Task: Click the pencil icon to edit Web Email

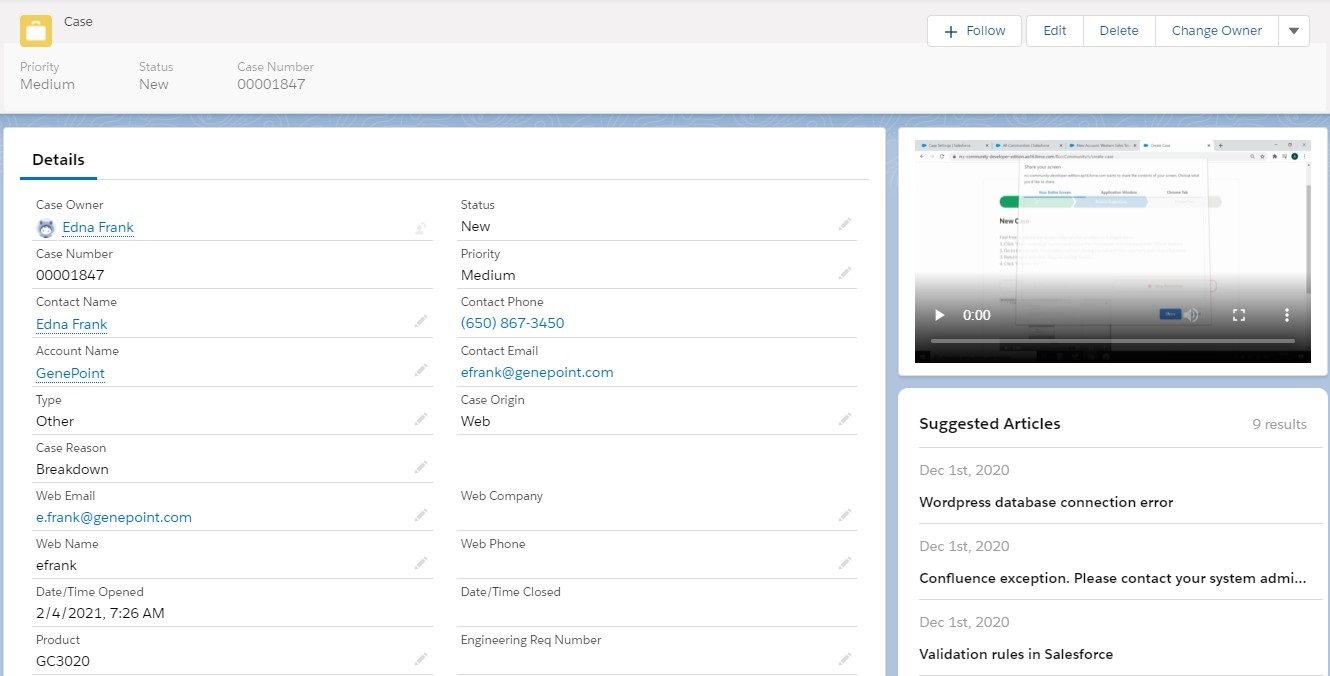Action: 421,515
